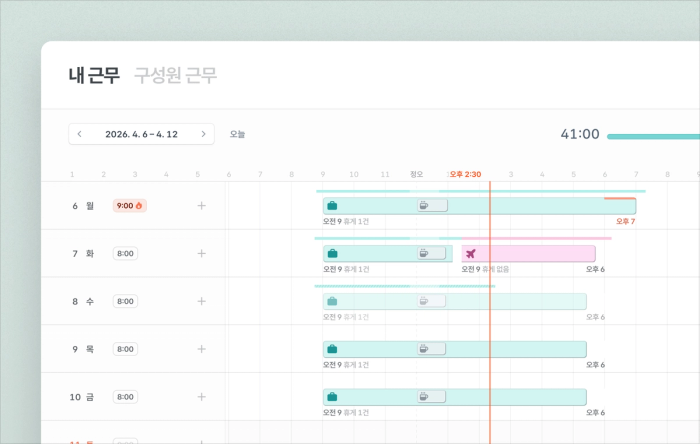Click the 오후 6 end label on Friday
Image resolution: width=700 pixels, height=444 pixels.
(x=596, y=412)
